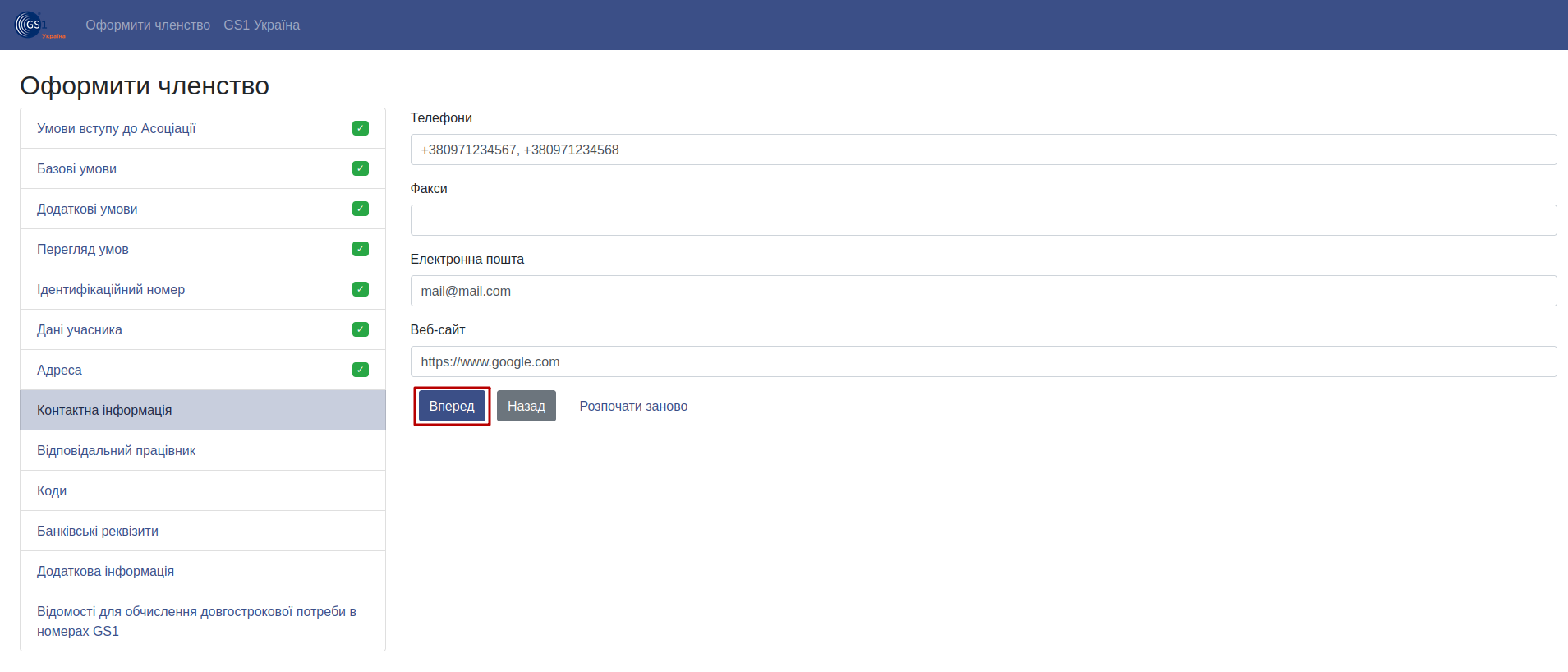Viewport: 1568px width, 672px height.
Task: Click green checkmark beside Додаткові умови
Action: (x=361, y=209)
